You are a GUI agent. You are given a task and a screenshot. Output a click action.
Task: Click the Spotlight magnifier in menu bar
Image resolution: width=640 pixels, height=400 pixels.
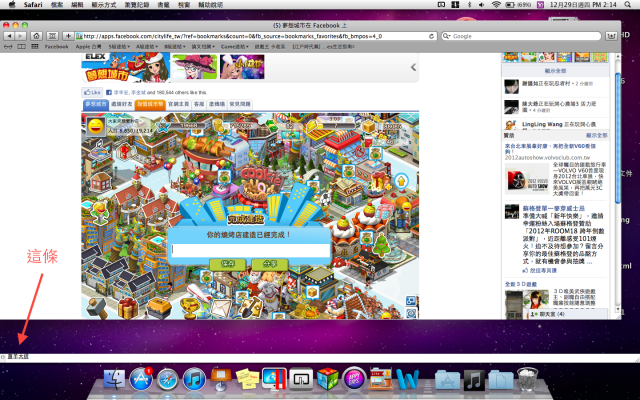point(627,4)
